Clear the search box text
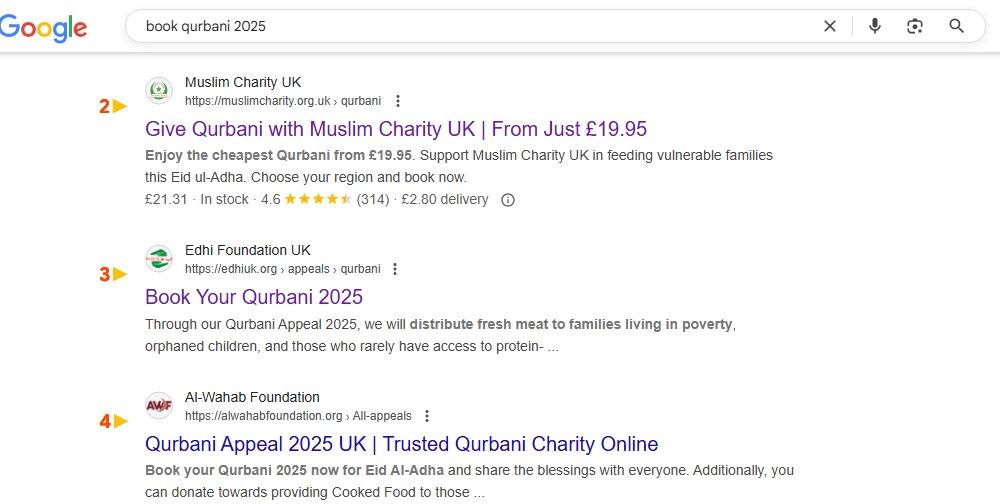 click(x=829, y=27)
